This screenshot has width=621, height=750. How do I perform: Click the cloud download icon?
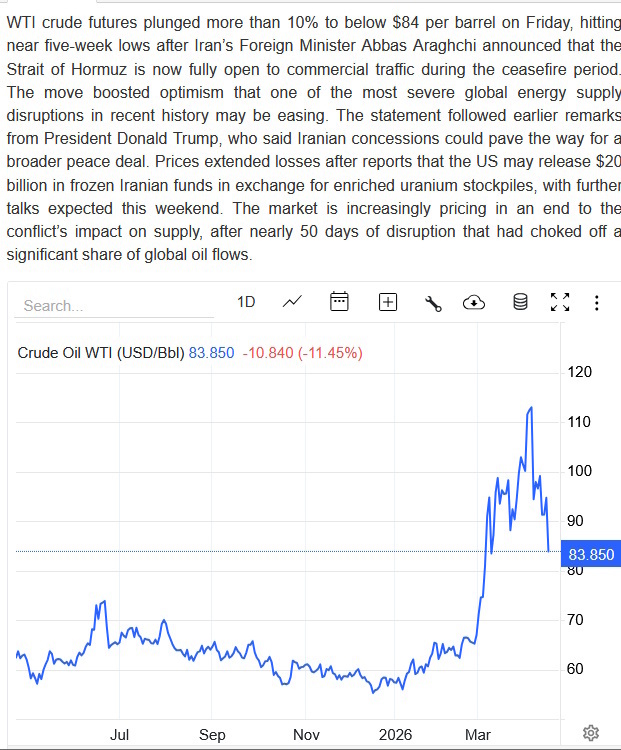tap(475, 302)
